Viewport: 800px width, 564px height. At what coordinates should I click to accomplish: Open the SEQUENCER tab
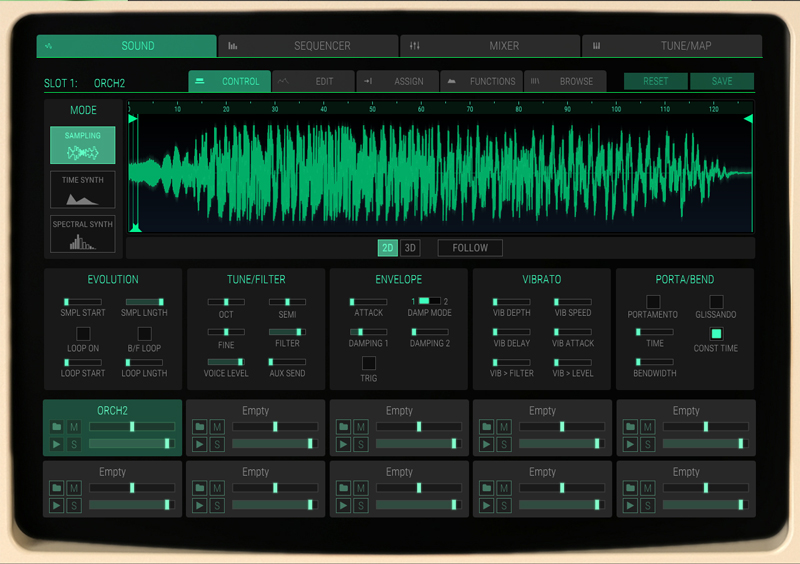308,46
